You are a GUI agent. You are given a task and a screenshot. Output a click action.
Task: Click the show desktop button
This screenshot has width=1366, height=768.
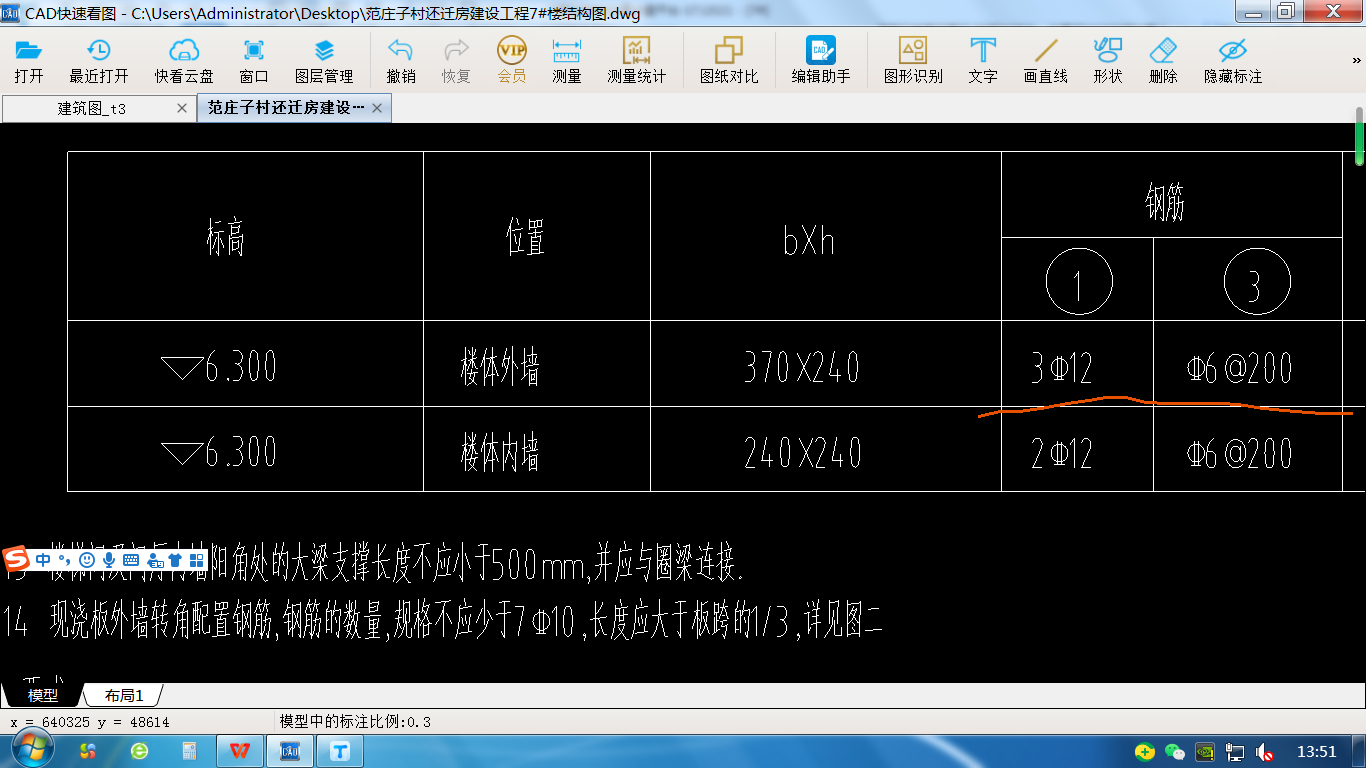coord(1359,751)
